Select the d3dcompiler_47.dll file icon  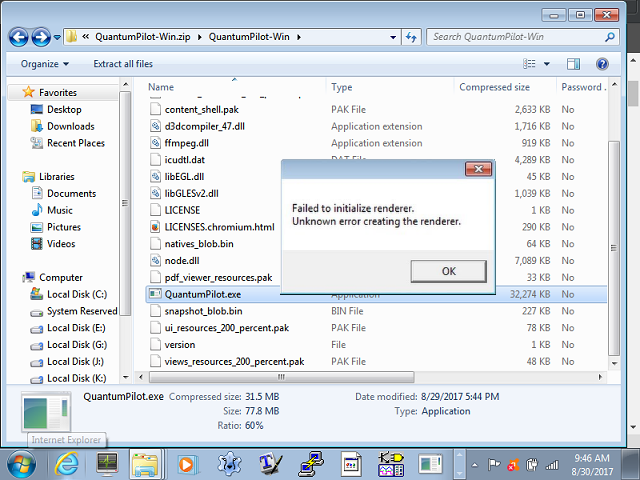[155, 126]
